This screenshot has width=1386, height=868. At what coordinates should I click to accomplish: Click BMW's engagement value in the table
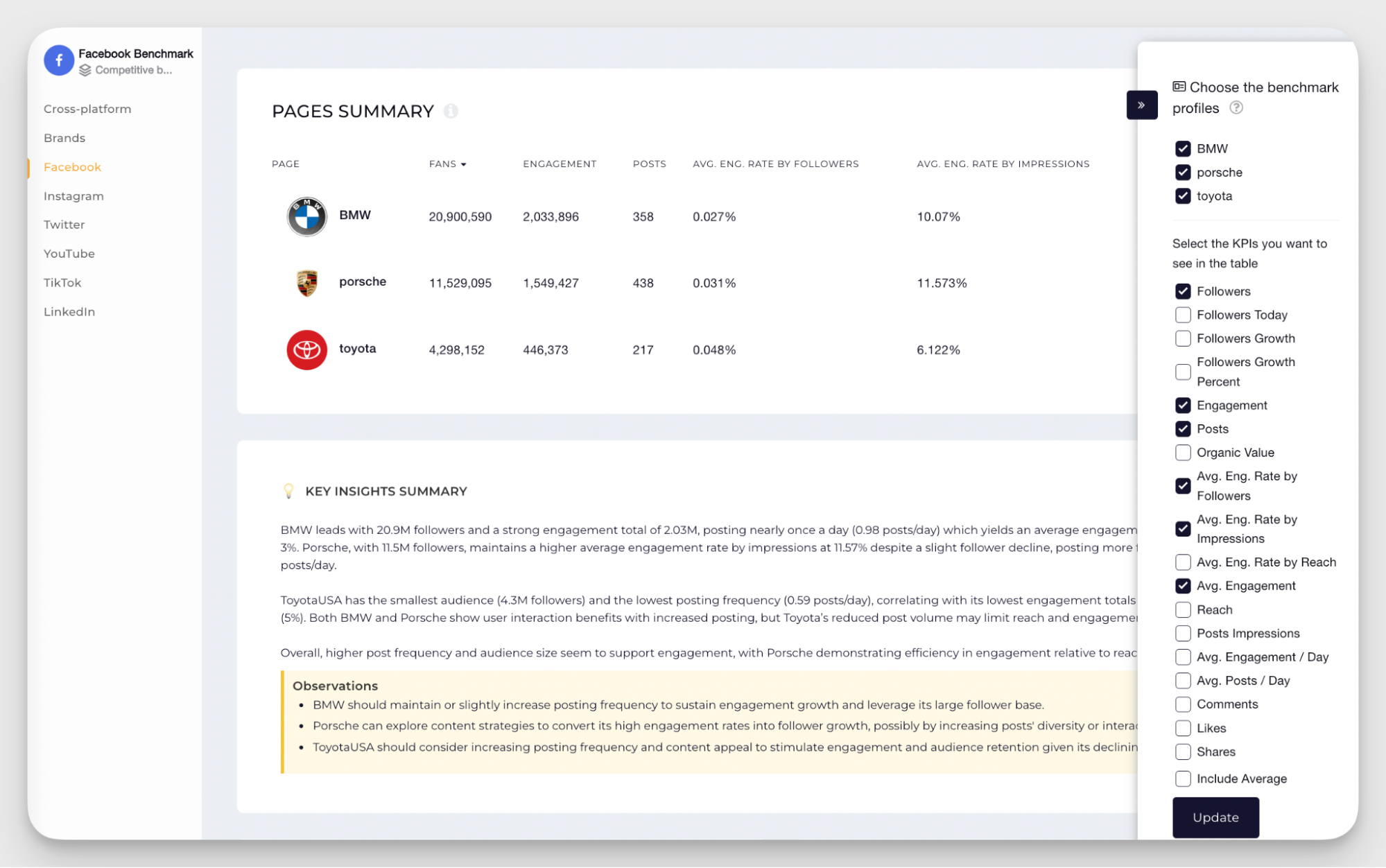coord(551,216)
